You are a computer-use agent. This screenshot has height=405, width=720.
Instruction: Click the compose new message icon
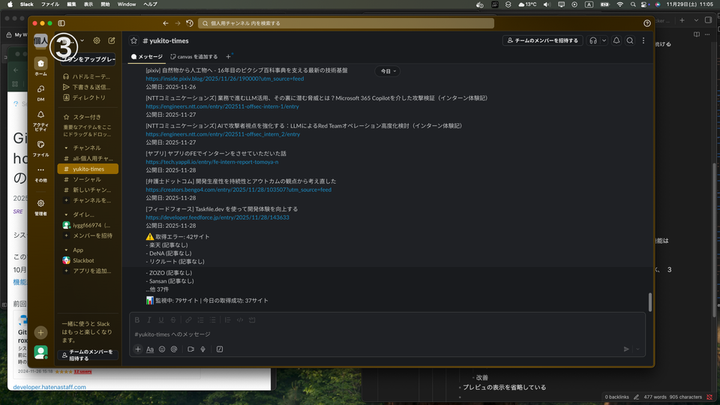tap(111, 41)
